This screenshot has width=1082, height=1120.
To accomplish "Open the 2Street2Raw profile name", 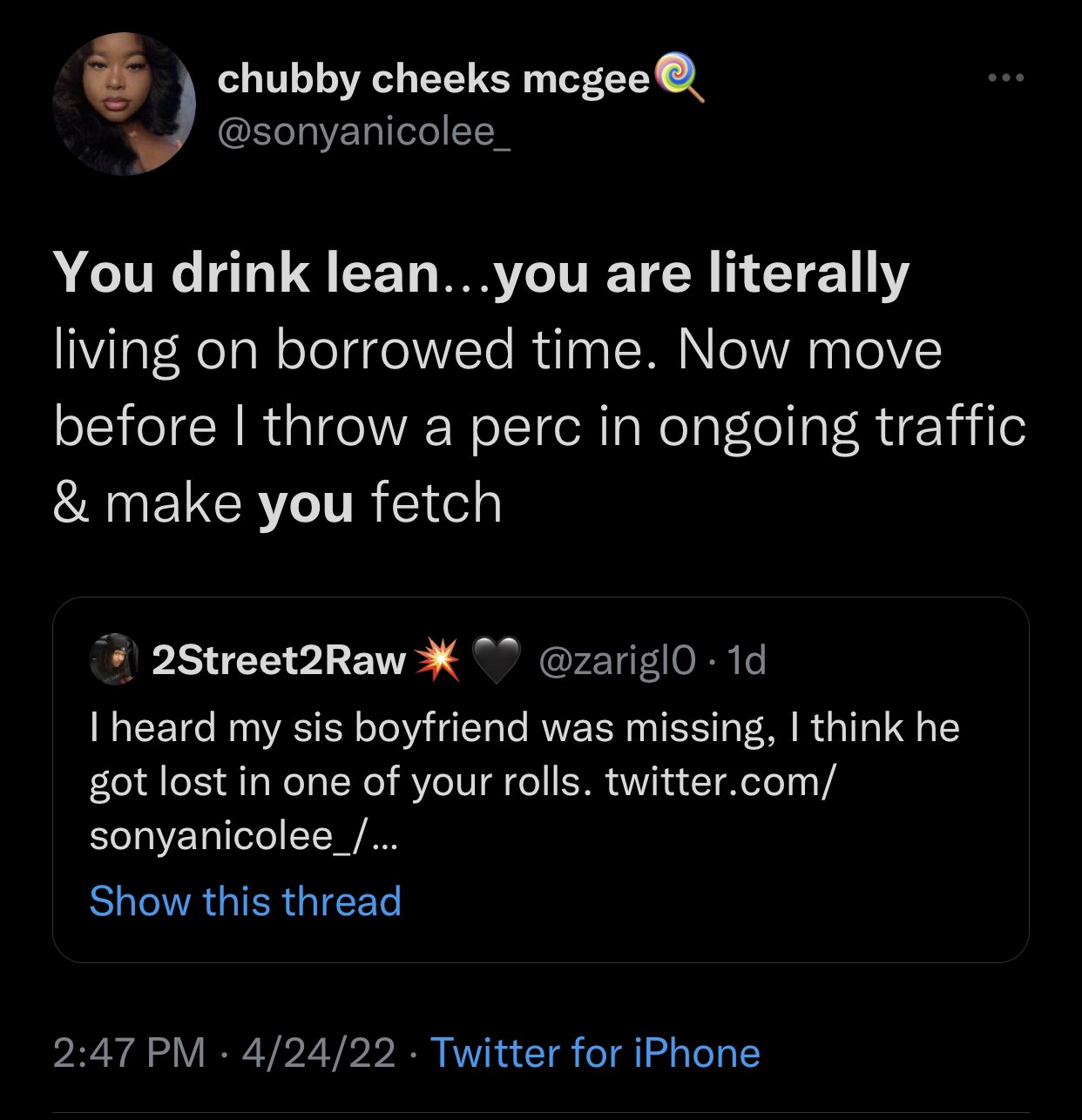I will coord(279,661).
